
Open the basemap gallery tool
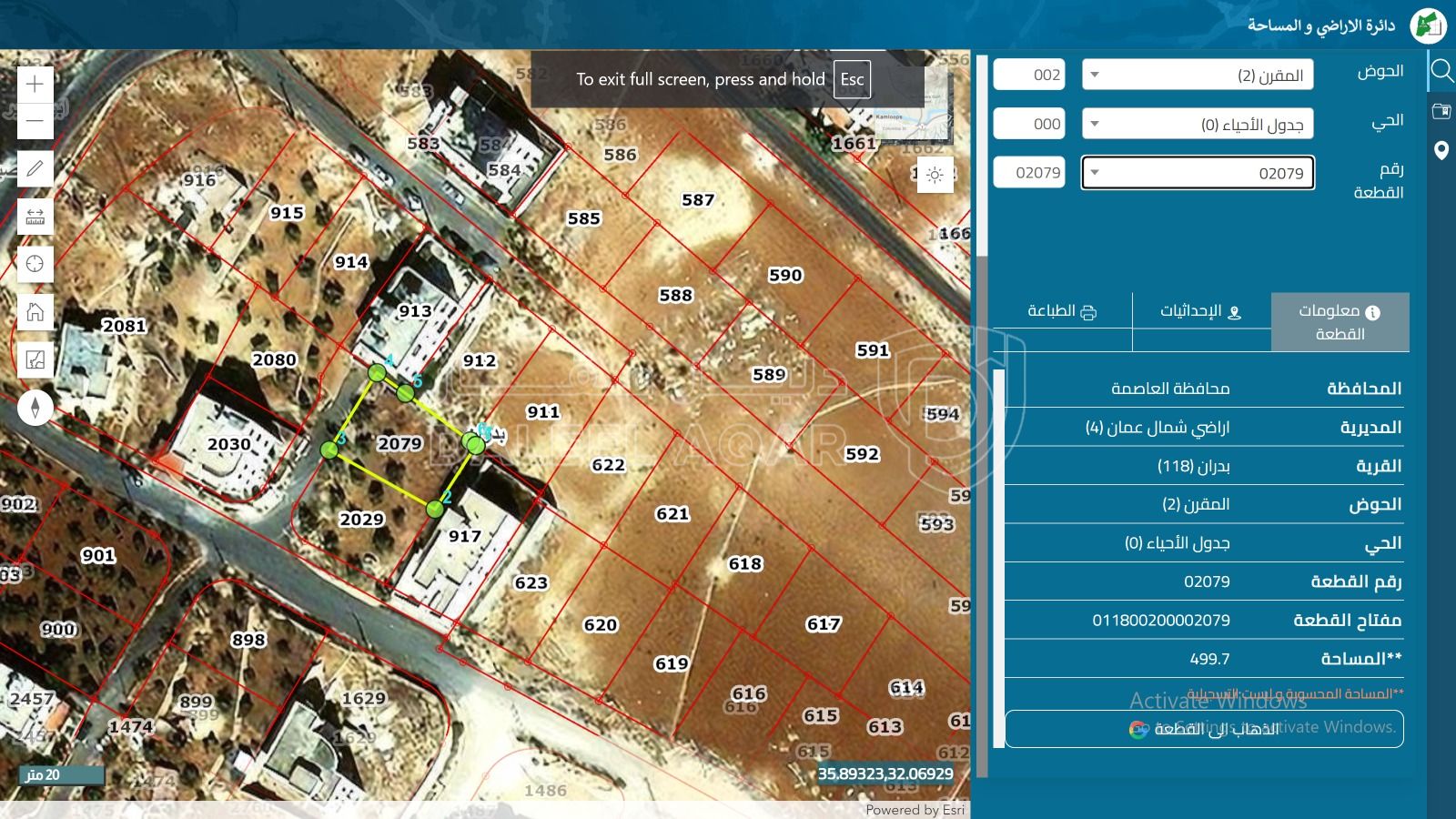(35, 360)
